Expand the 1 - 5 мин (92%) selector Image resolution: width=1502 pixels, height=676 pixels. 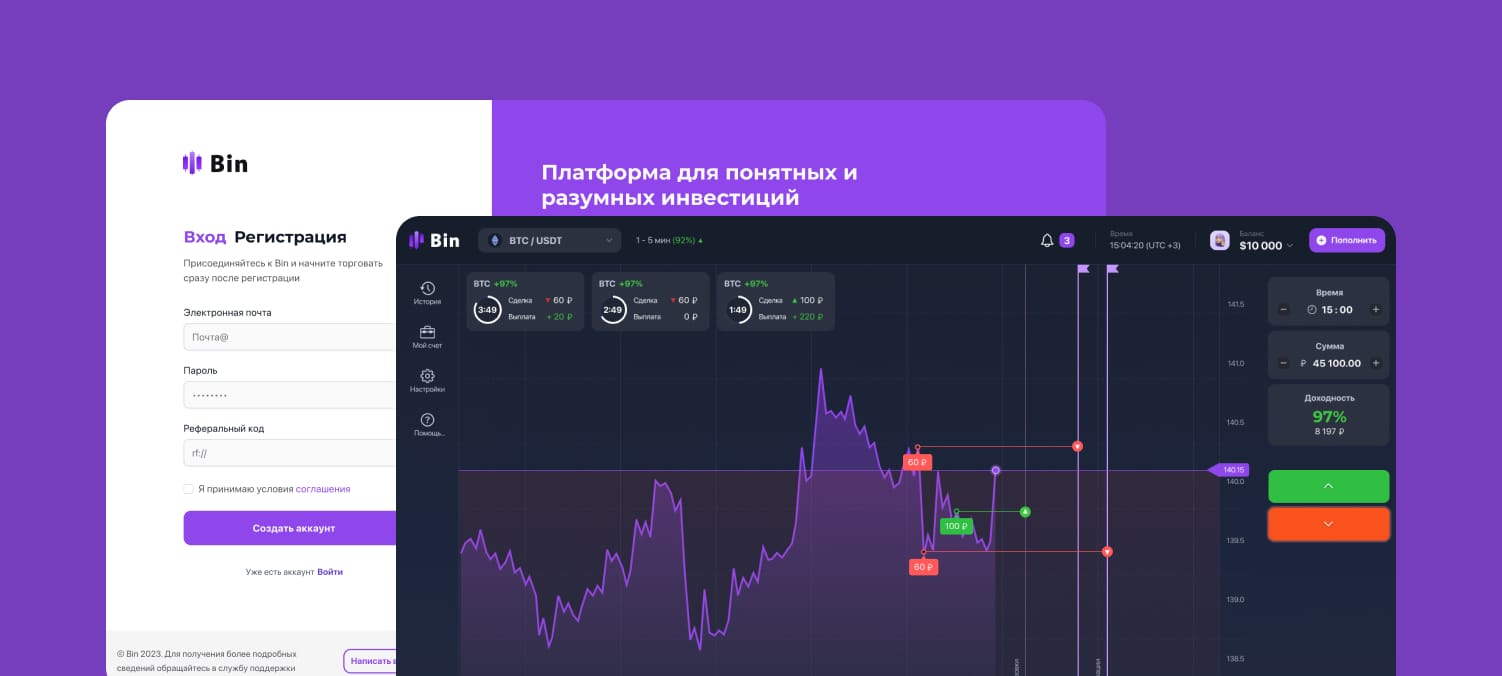click(668, 240)
